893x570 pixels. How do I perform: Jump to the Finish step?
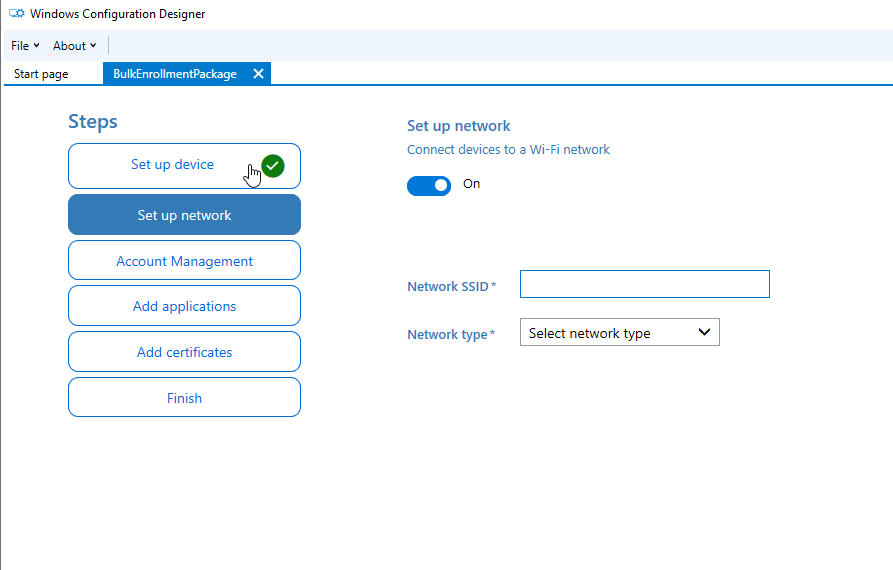click(x=185, y=397)
